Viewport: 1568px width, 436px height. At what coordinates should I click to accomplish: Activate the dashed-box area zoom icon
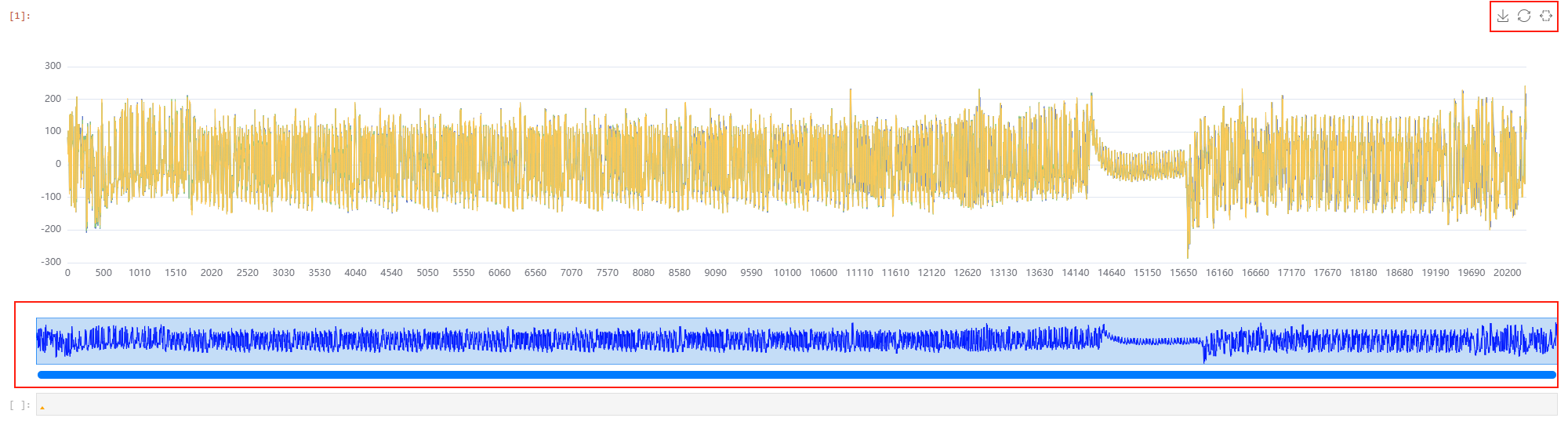coord(1546,16)
